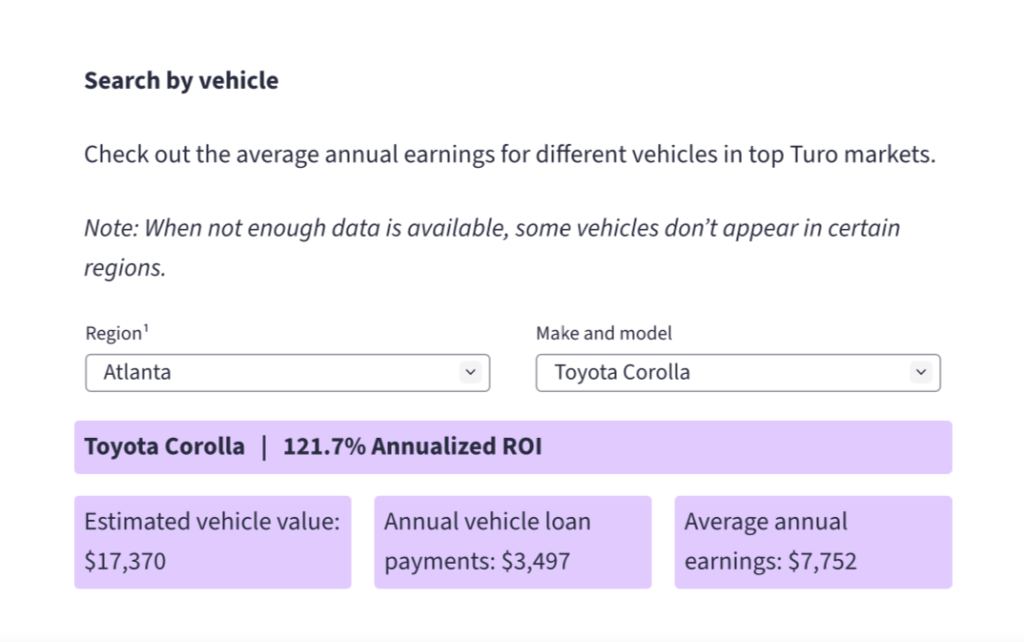Screen dimensions: 1024x642
Task: Click the Make and model chevron icon
Action: click(920, 372)
